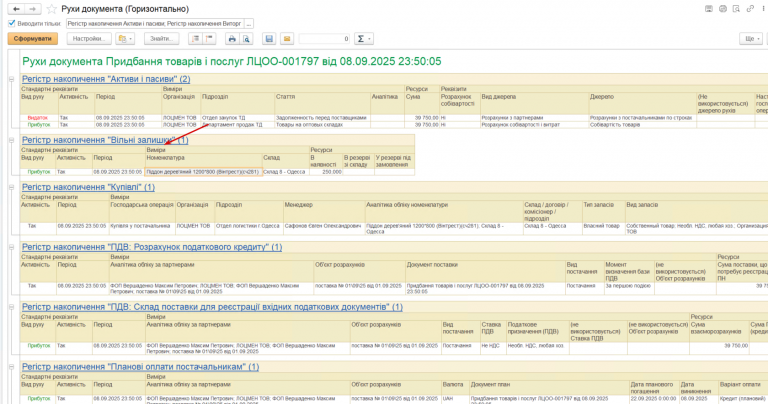Click the 250,000 'В наявності' value

[326, 172]
